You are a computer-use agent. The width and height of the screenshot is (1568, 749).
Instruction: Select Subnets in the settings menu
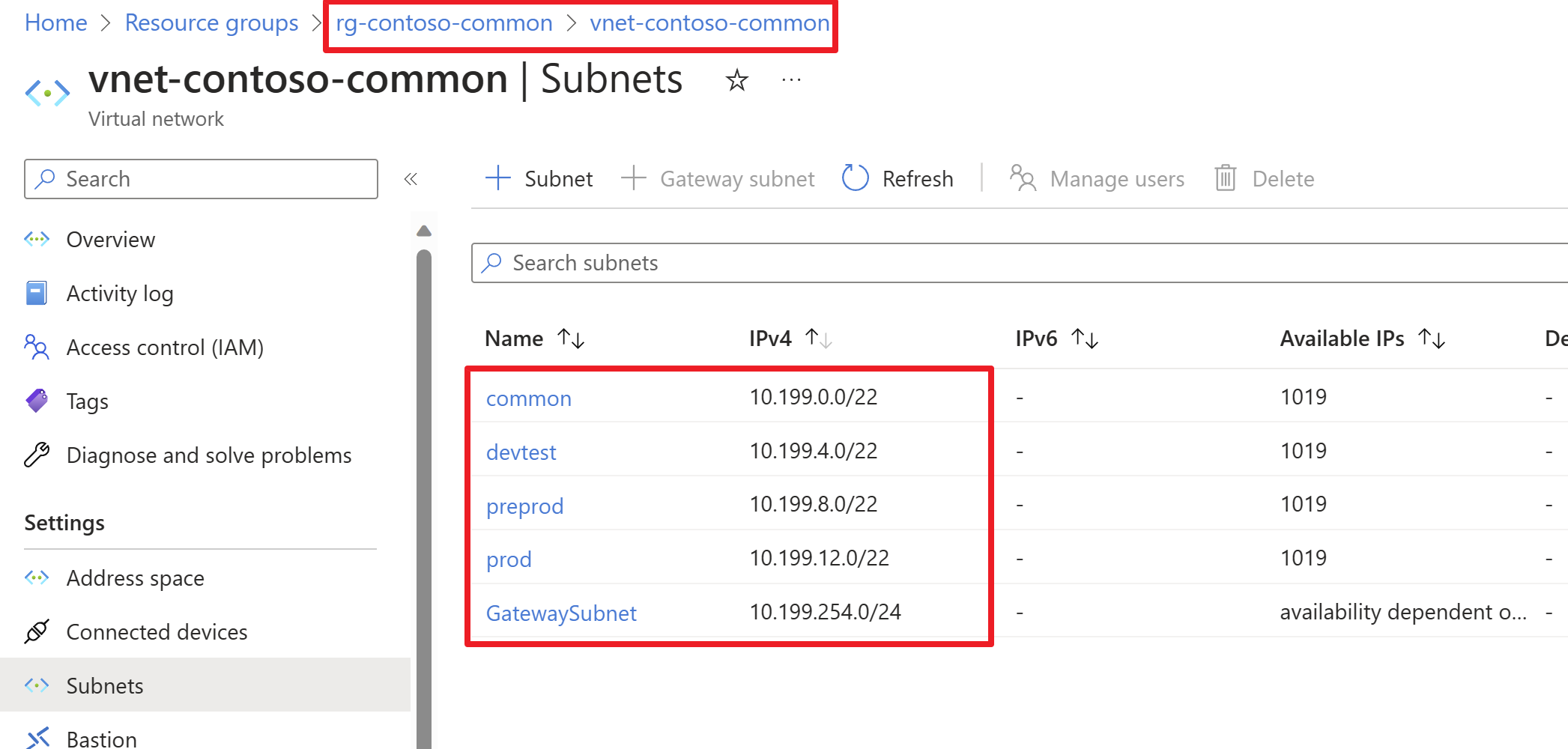pos(205,685)
